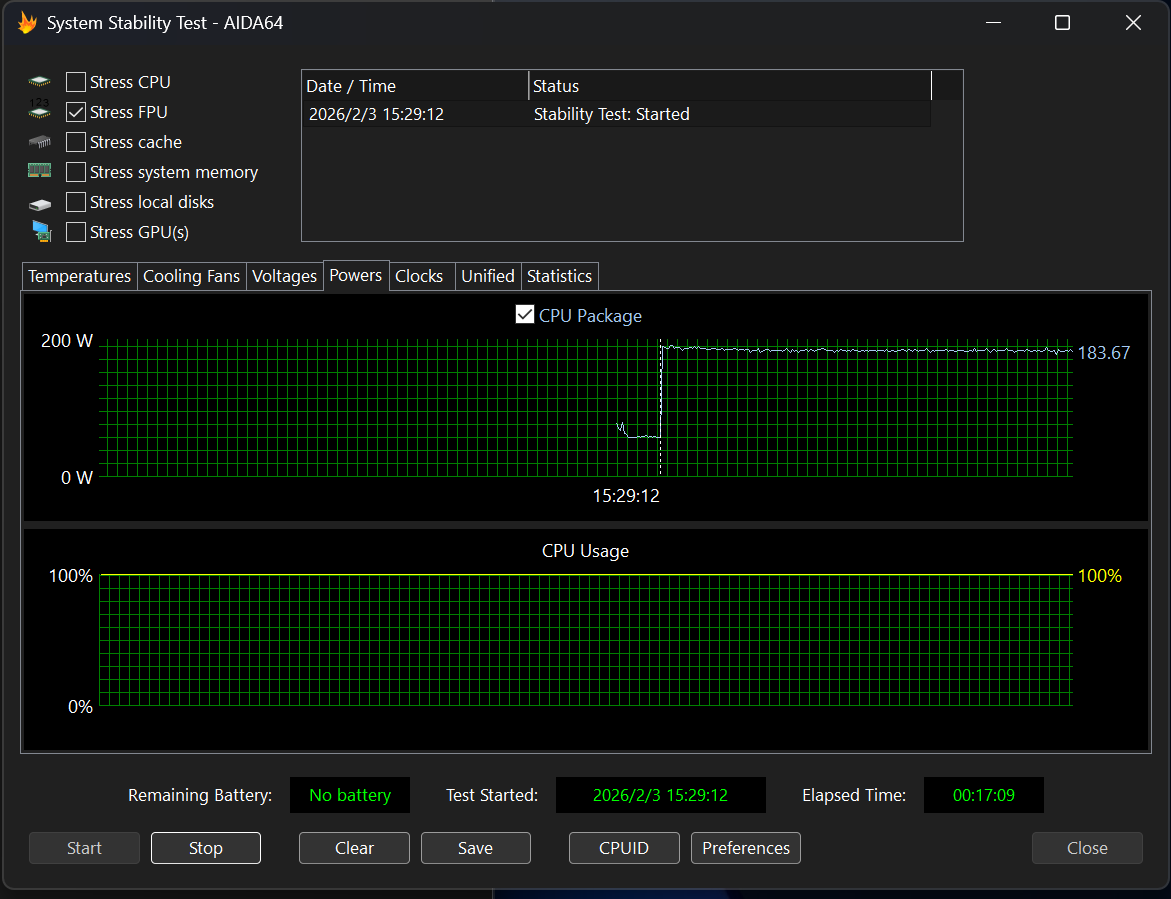Viewport: 1171px width, 899px height.
Task: Open the Preferences dialog
Action: click(745, 848)
